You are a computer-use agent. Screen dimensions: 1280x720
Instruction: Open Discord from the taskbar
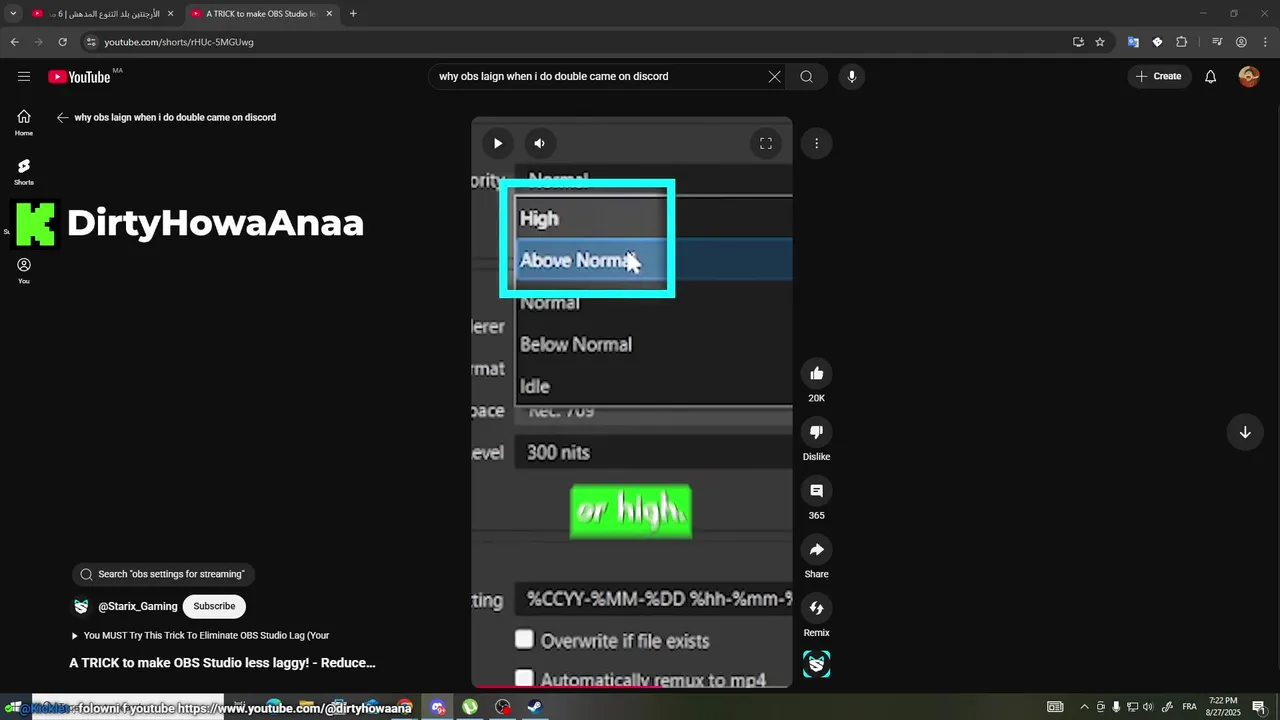438,707
